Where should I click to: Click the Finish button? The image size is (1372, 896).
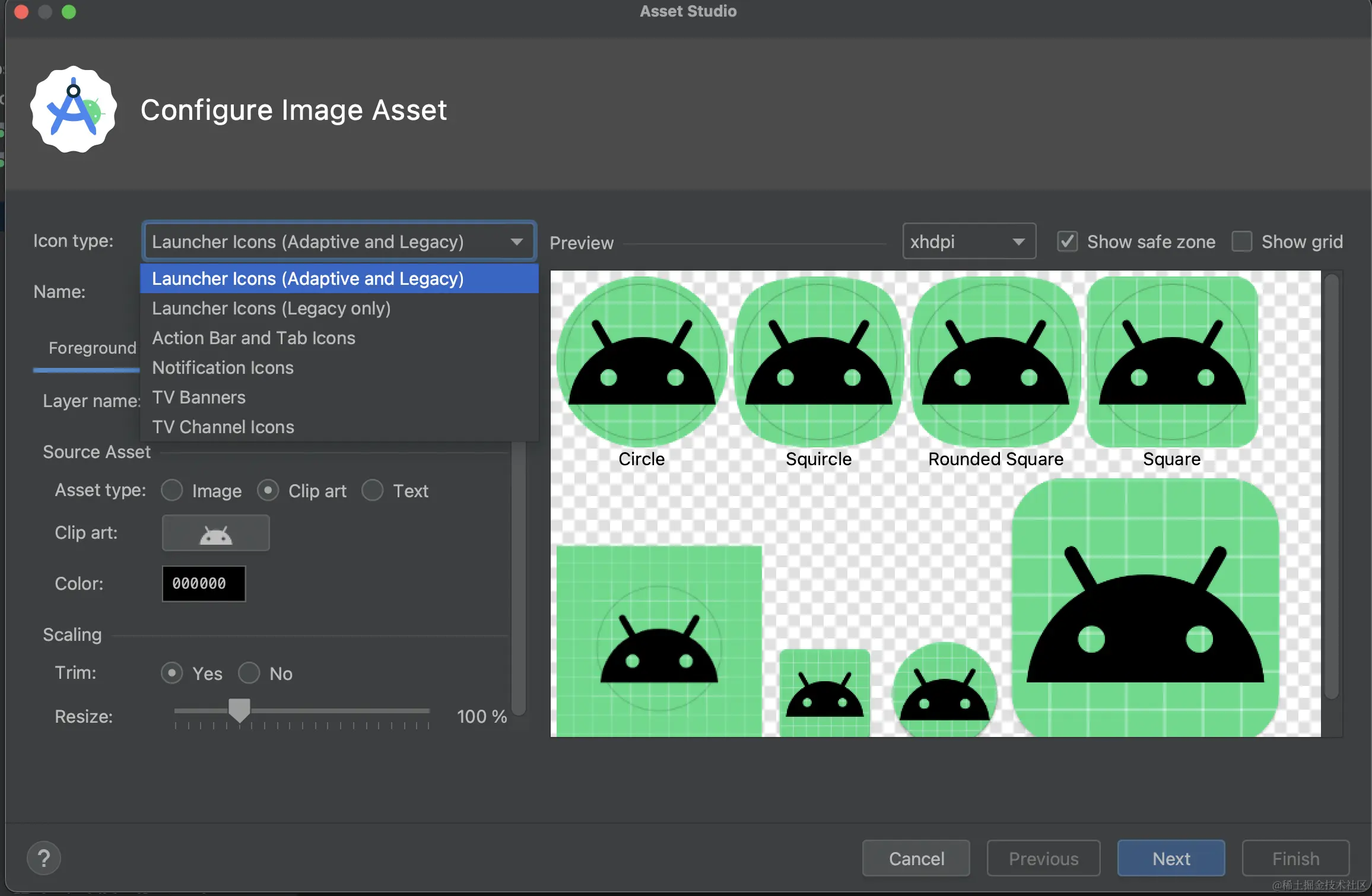[x=1295, y=858]
